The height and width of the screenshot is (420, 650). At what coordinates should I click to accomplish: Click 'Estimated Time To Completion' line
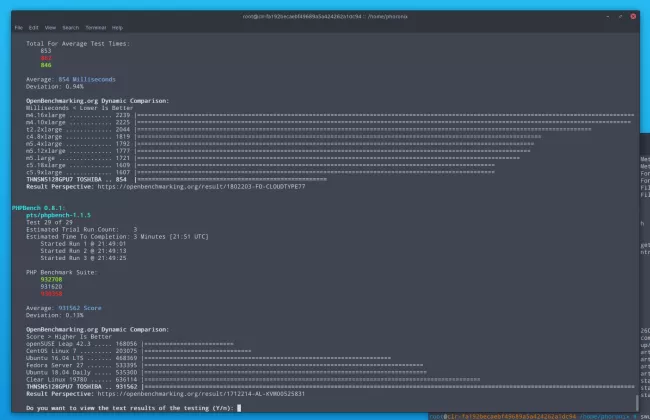(x=117, y=237)
